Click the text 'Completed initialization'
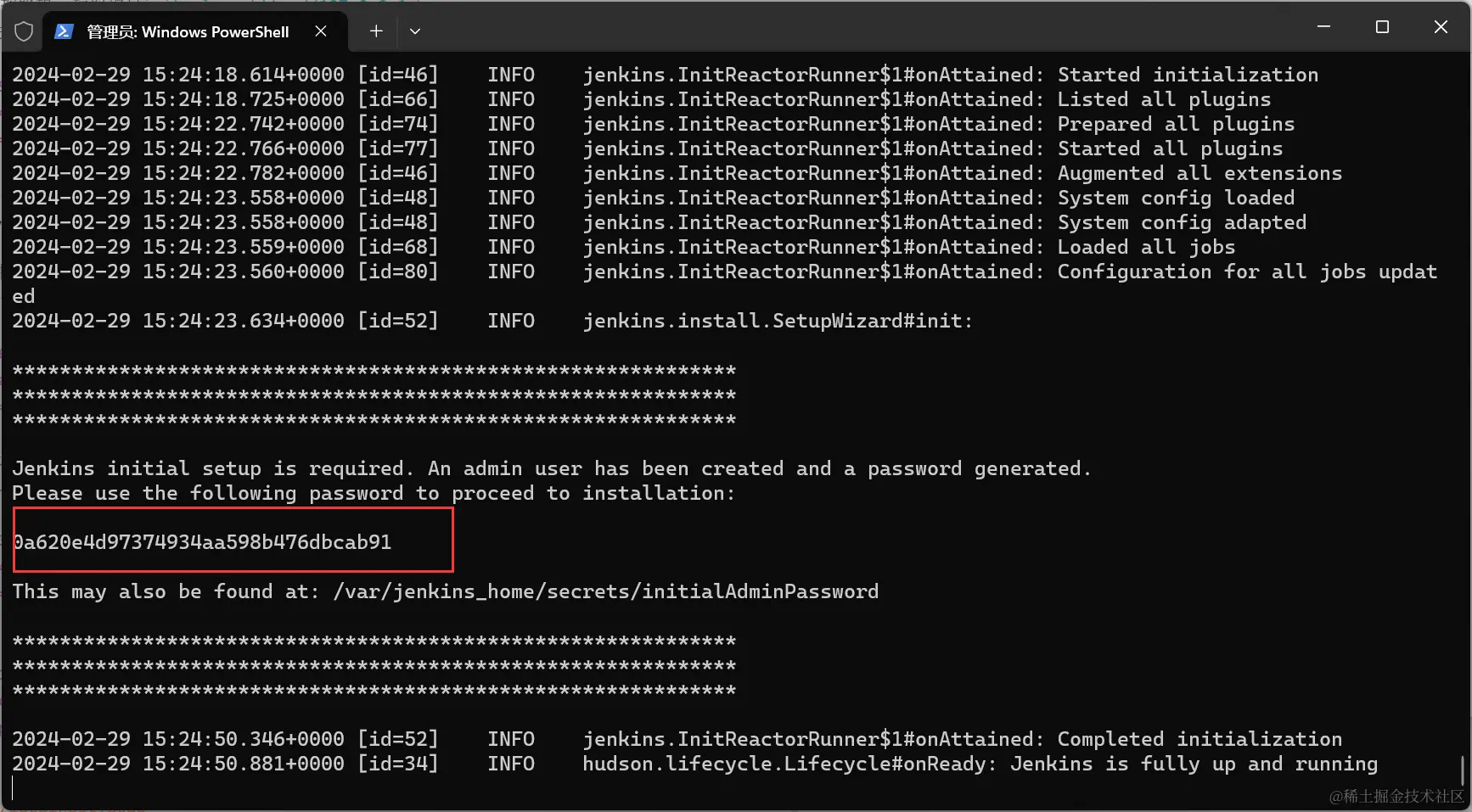This screenshot has width=1472, height=812. (x=1200, y=739)
